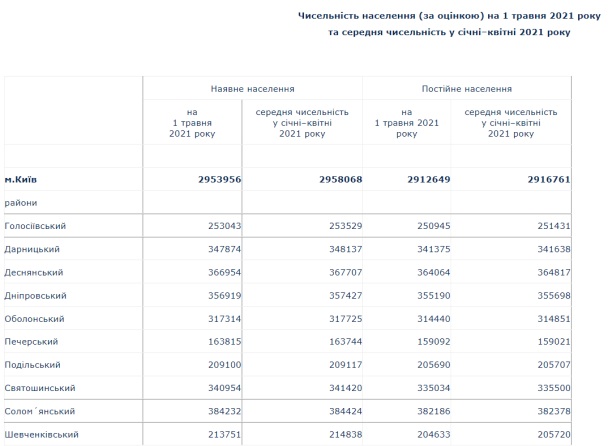Select Голосіївський value 250945
608x446 pixels.
coord(434,226)
